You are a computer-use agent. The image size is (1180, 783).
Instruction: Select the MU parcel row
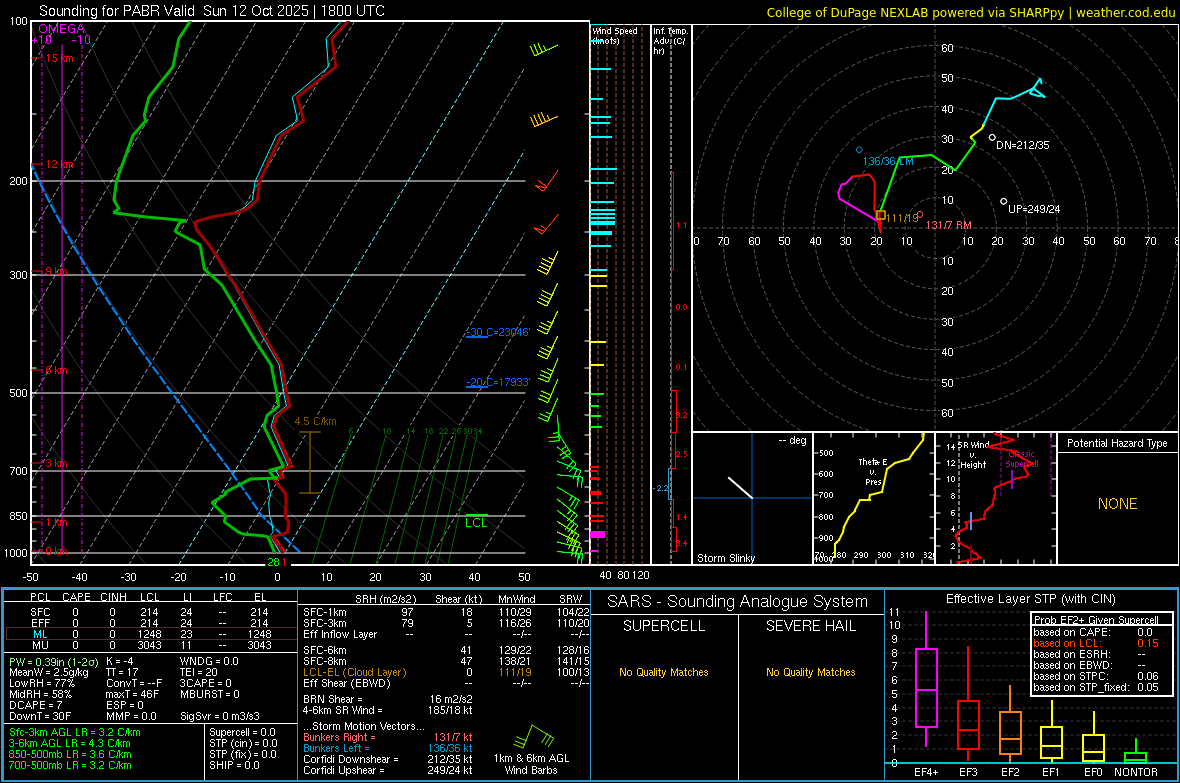click(150, 644)
